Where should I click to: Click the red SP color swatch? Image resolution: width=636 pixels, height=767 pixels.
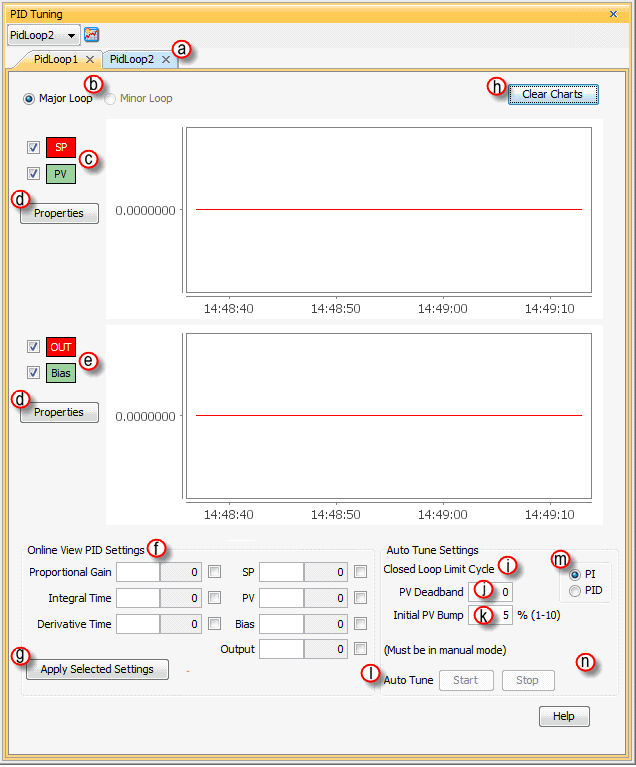[61, 147]
